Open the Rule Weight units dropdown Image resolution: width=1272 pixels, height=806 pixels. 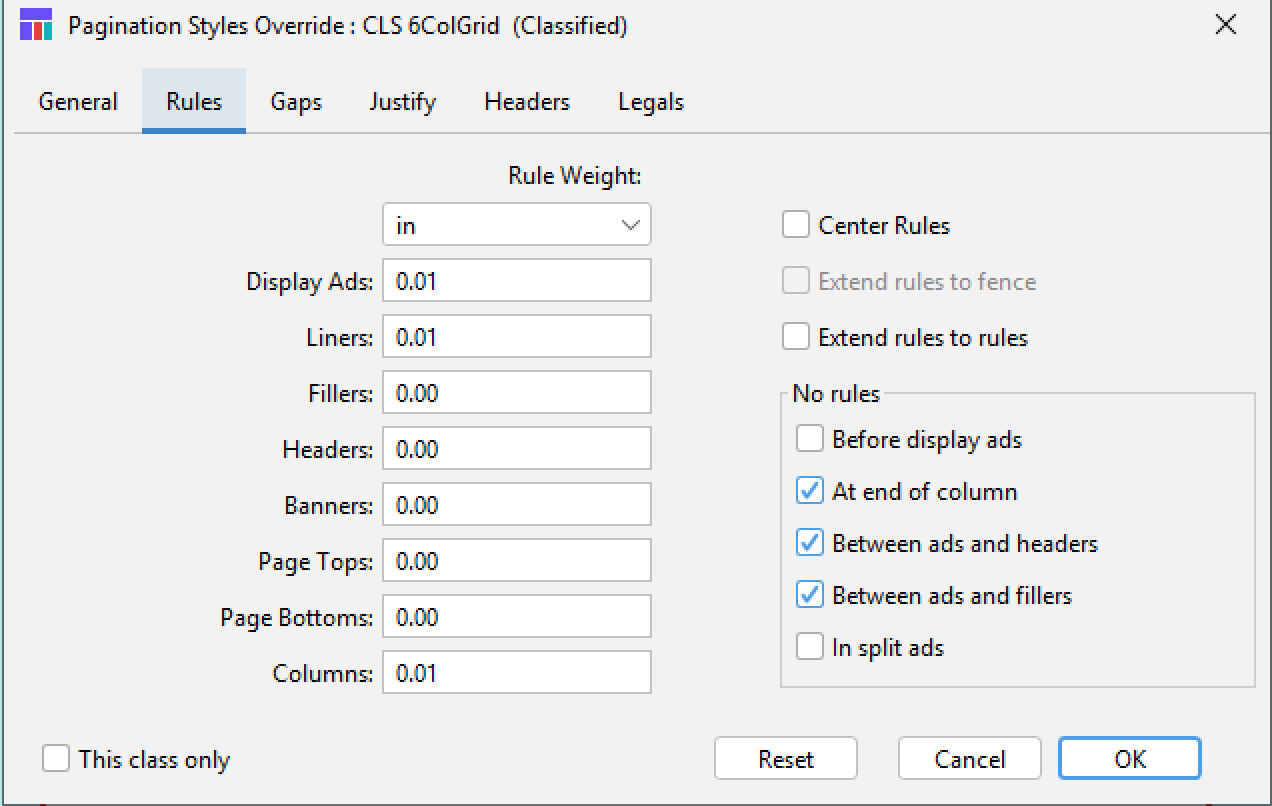click(516, 225)
